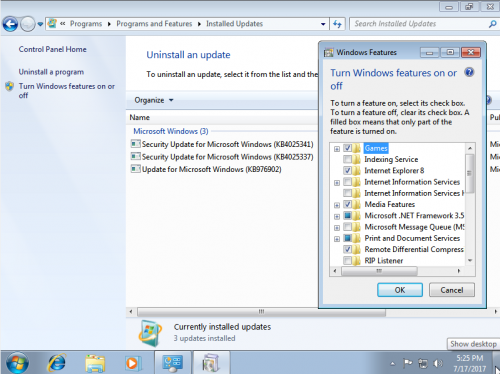Image resolution: width=500 pixels, height=374 pixels.
Task: Select the RIP Listener label
Action: pyautogui.click(x=384, y=261)
